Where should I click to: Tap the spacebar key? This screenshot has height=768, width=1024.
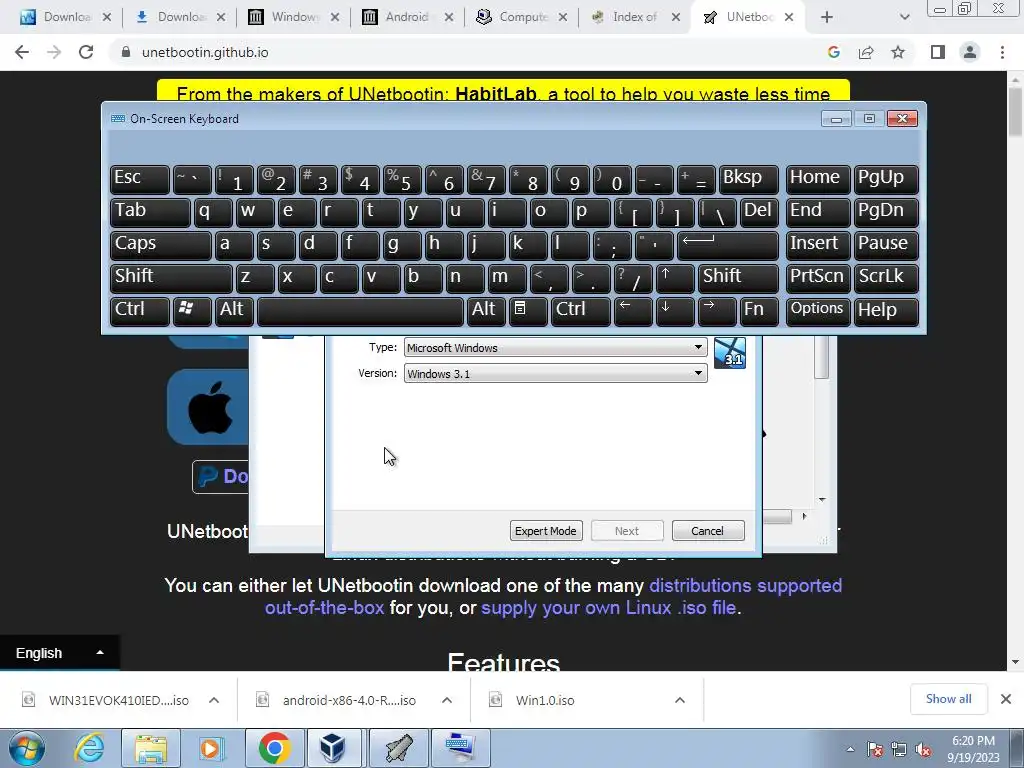pos(360,310)
